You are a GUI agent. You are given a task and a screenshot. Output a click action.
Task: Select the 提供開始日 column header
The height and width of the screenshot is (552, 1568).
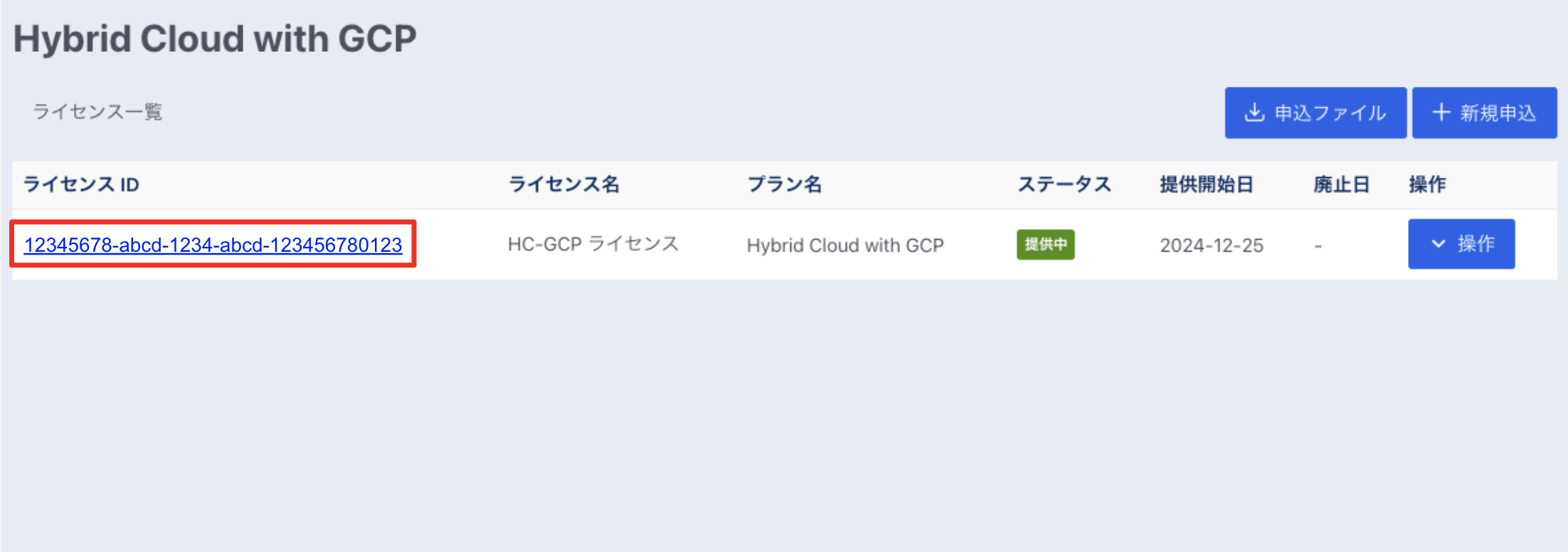[x=1206, y=185]
